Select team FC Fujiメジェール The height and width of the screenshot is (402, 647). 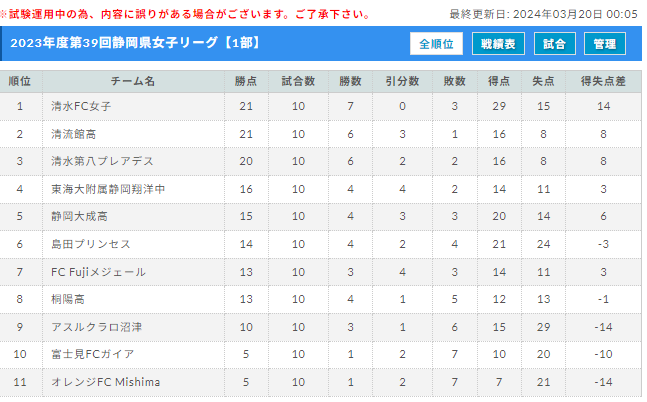(x=98, y=272)
